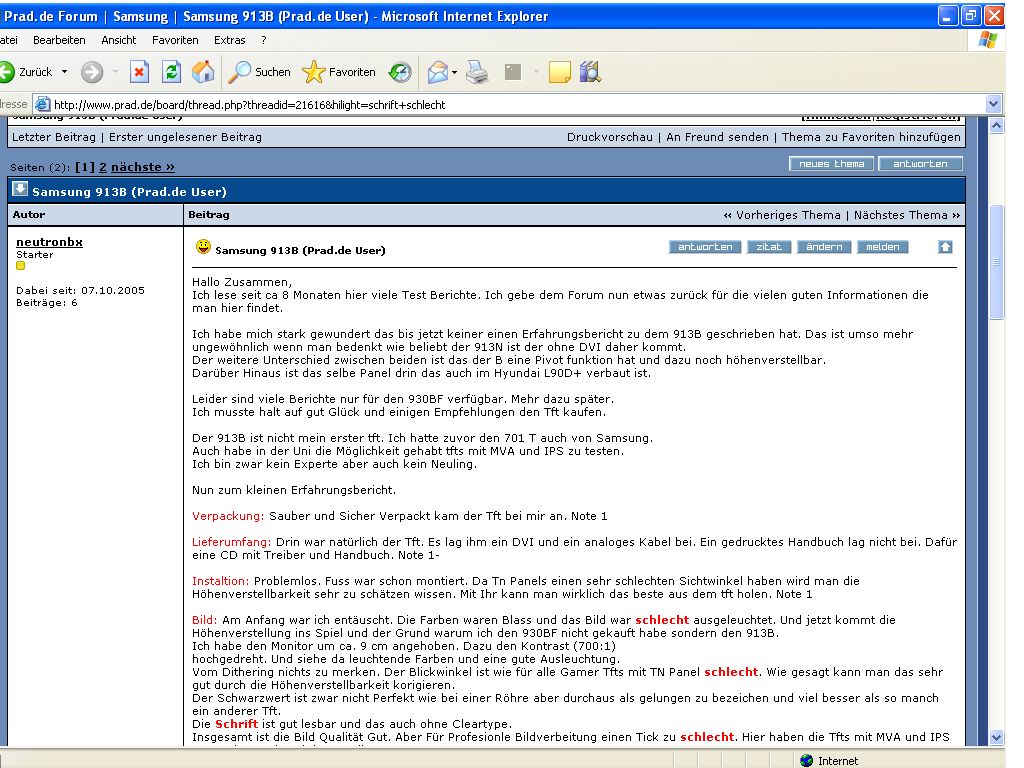Click the down-arrow icon beside thread title

[x=20, y=189]
